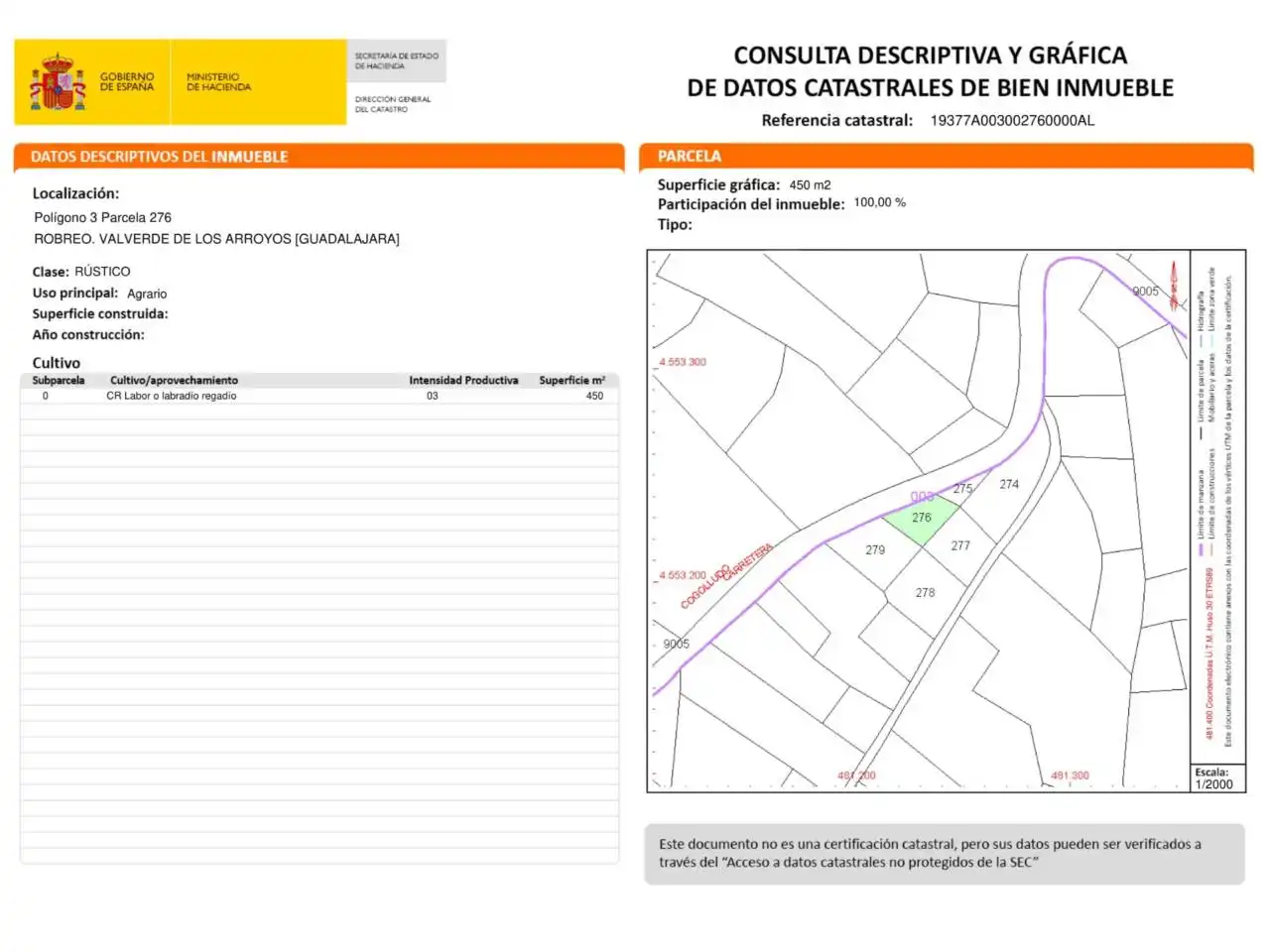
Task: Click the 4.553.300 coordinate label
Action: click(683, 362)
